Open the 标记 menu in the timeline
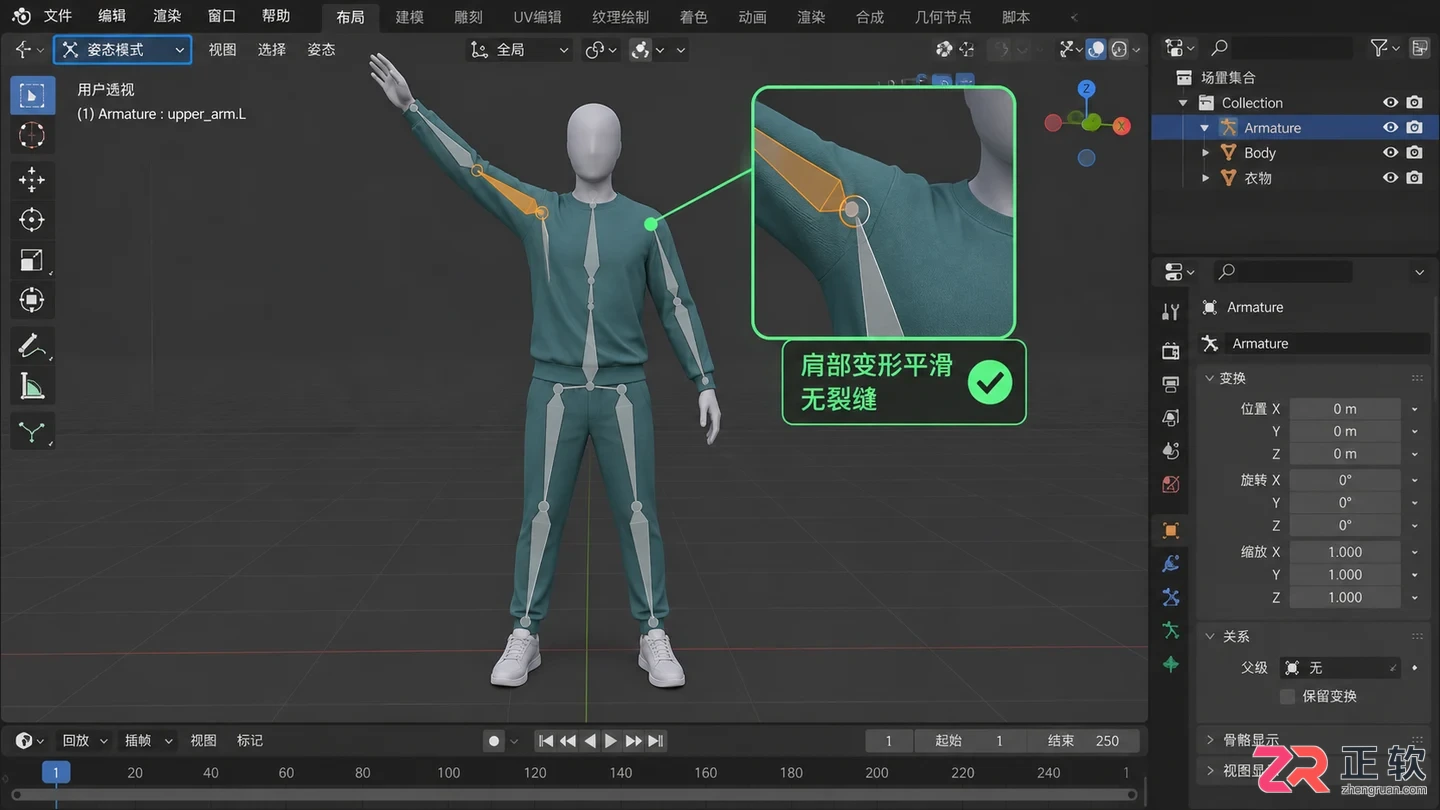 (250, 741)
